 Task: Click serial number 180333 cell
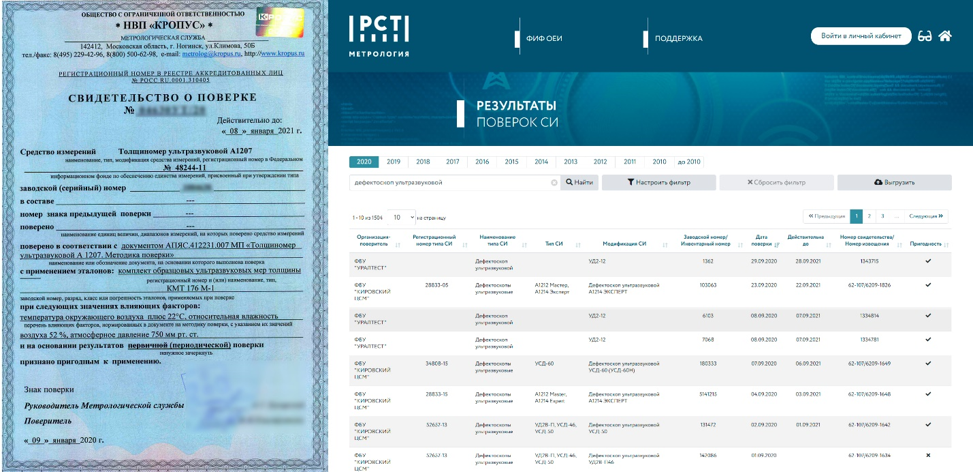(x=709, y=363)
